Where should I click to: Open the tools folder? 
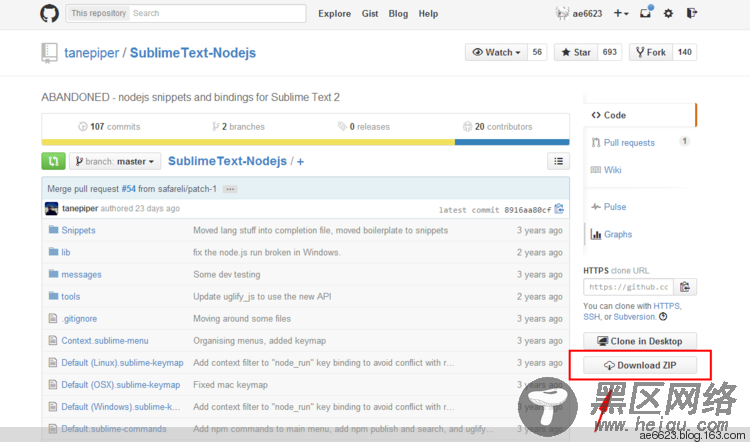point(71,297)
